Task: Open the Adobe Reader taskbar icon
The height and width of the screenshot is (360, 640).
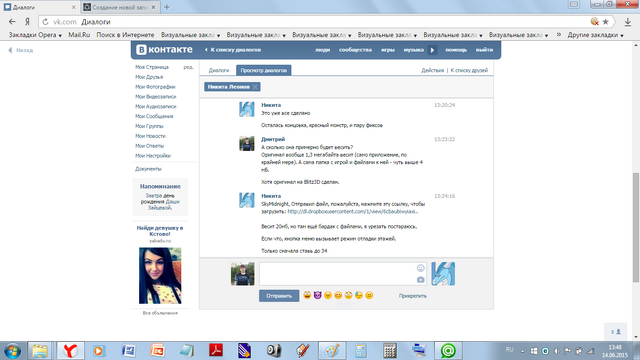Action: 216,351
